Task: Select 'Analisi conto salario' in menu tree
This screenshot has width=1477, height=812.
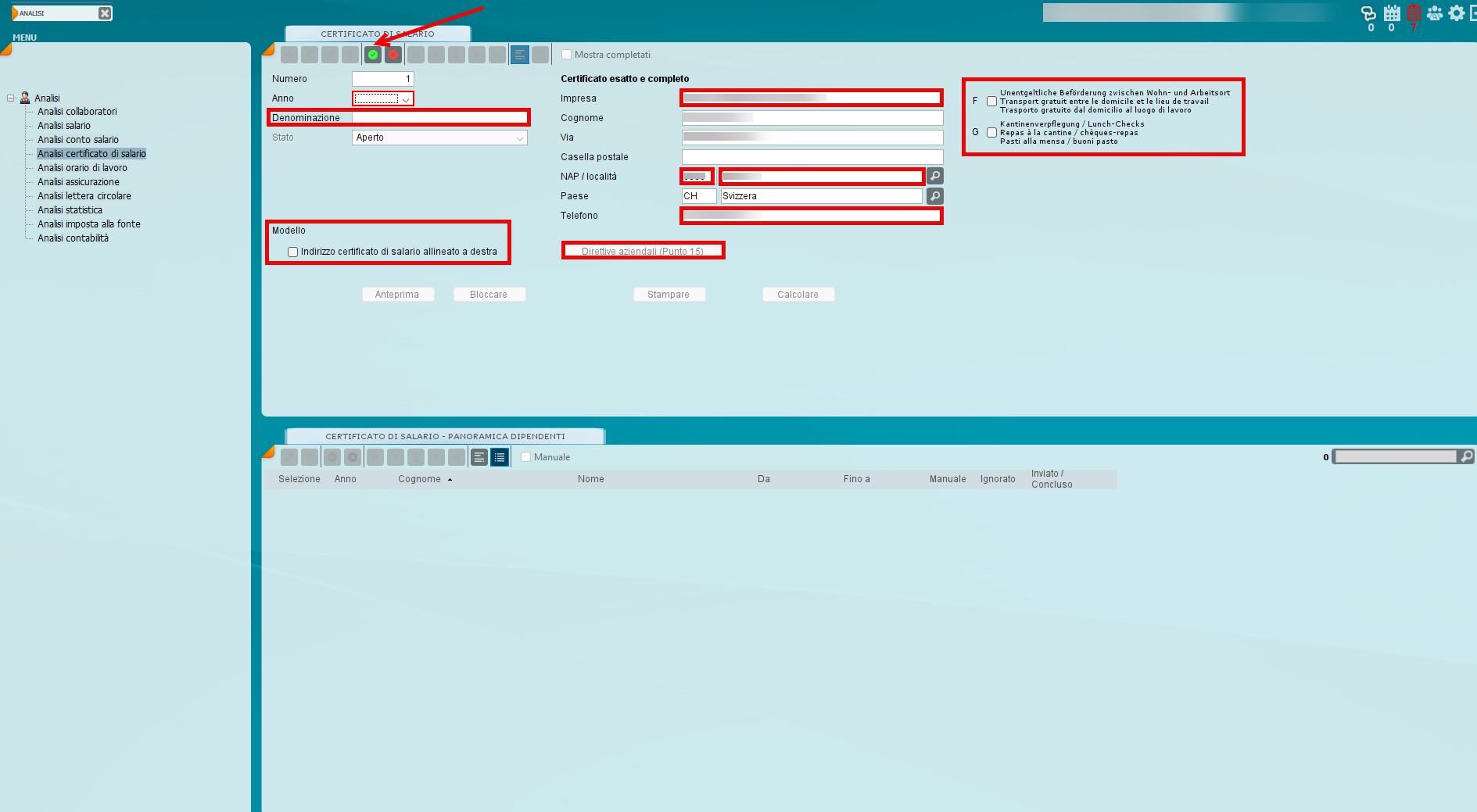Action: [x=78, y=140]
